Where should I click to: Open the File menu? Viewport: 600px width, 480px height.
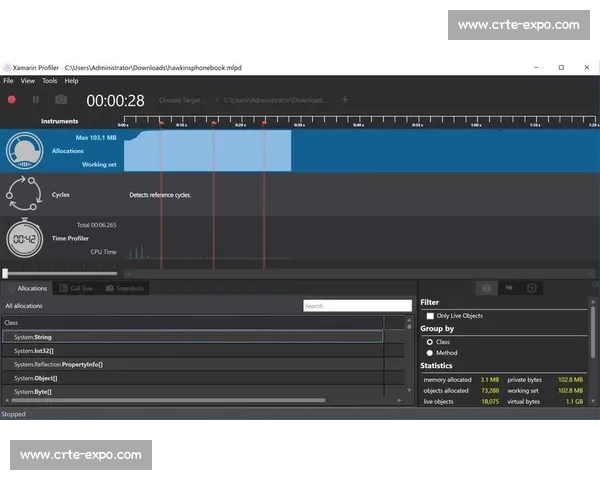pos(8,81)
